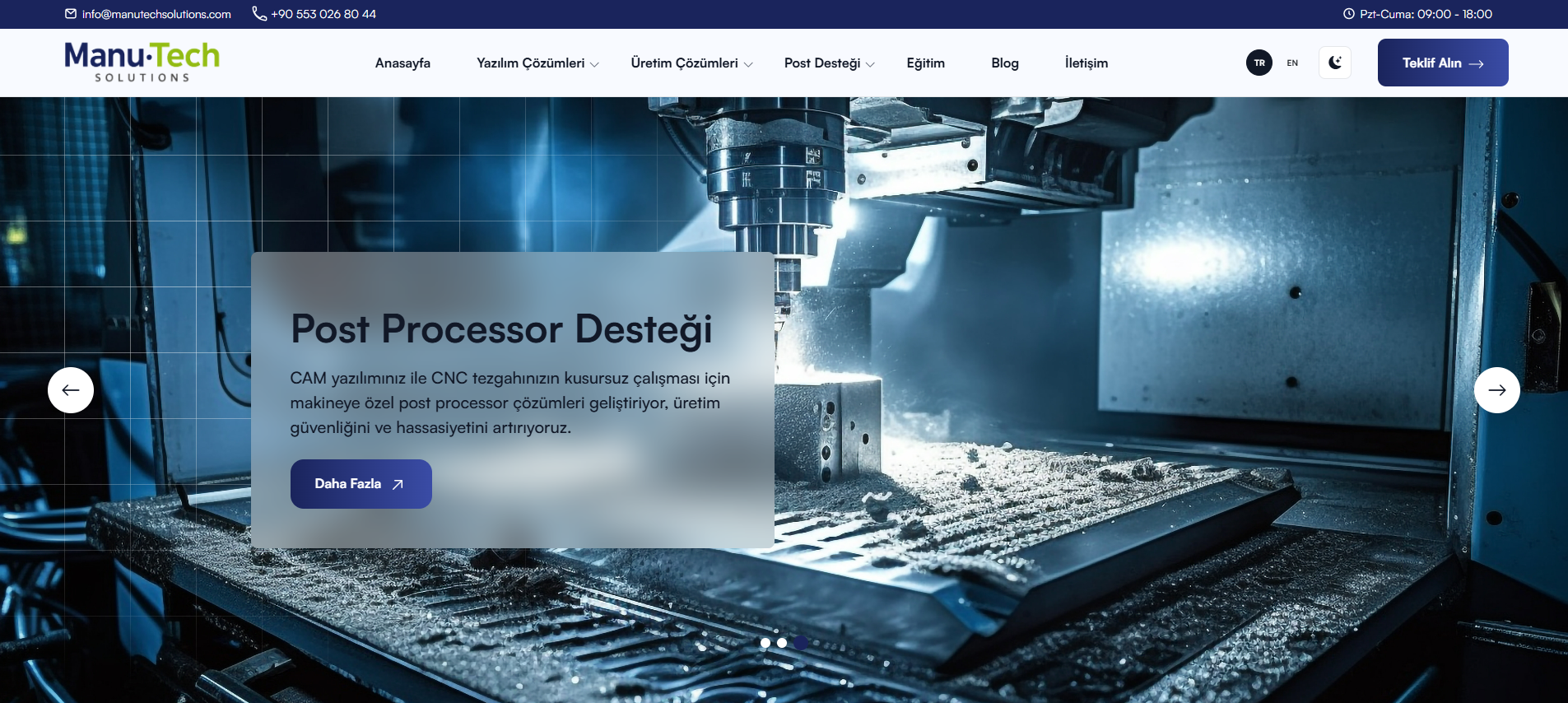The width and height of the screenshot is (1568, 703).
Task: Click the Daha Fazla button
Action: coord(361,484)
